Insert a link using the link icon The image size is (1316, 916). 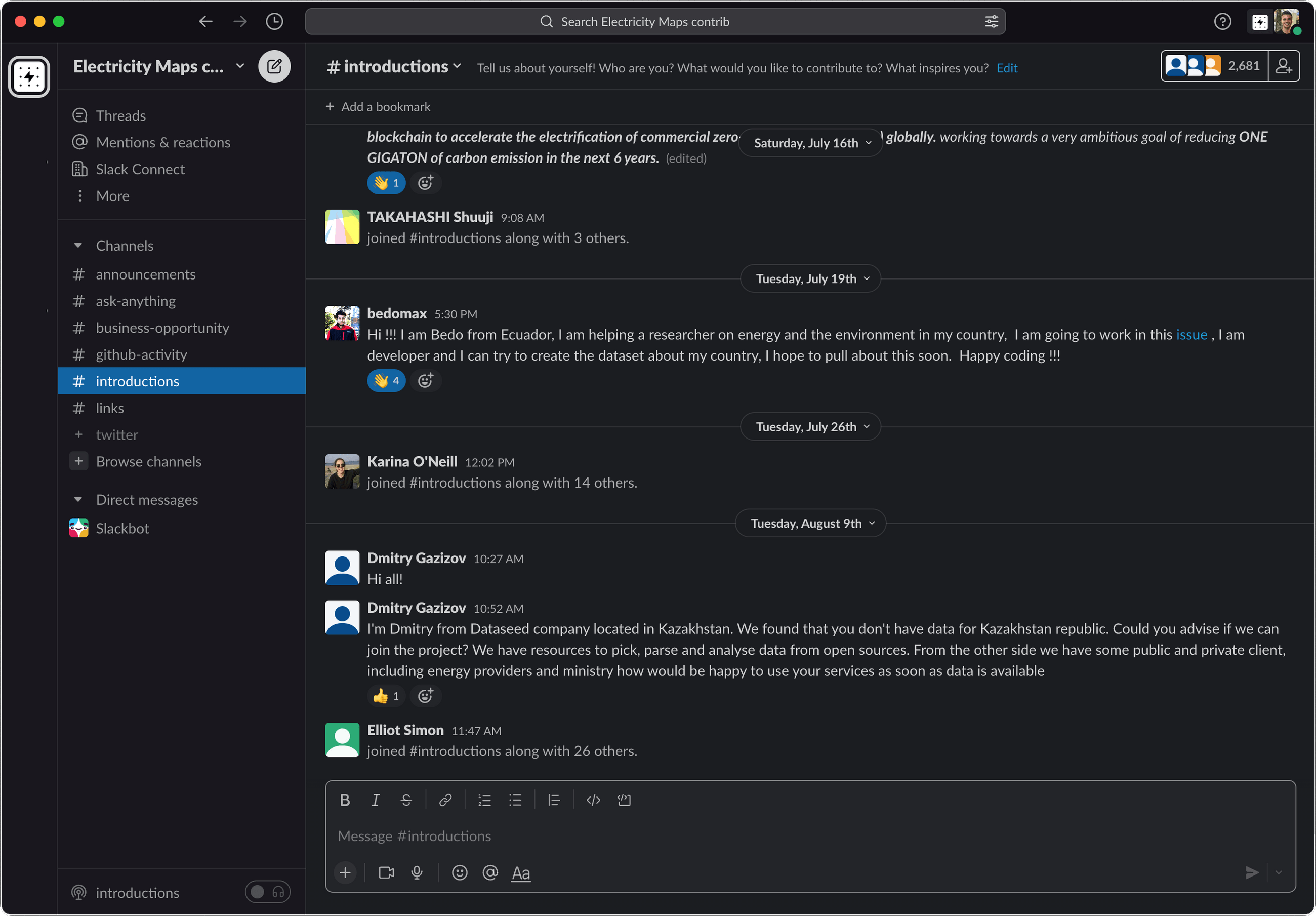point(445,800)
